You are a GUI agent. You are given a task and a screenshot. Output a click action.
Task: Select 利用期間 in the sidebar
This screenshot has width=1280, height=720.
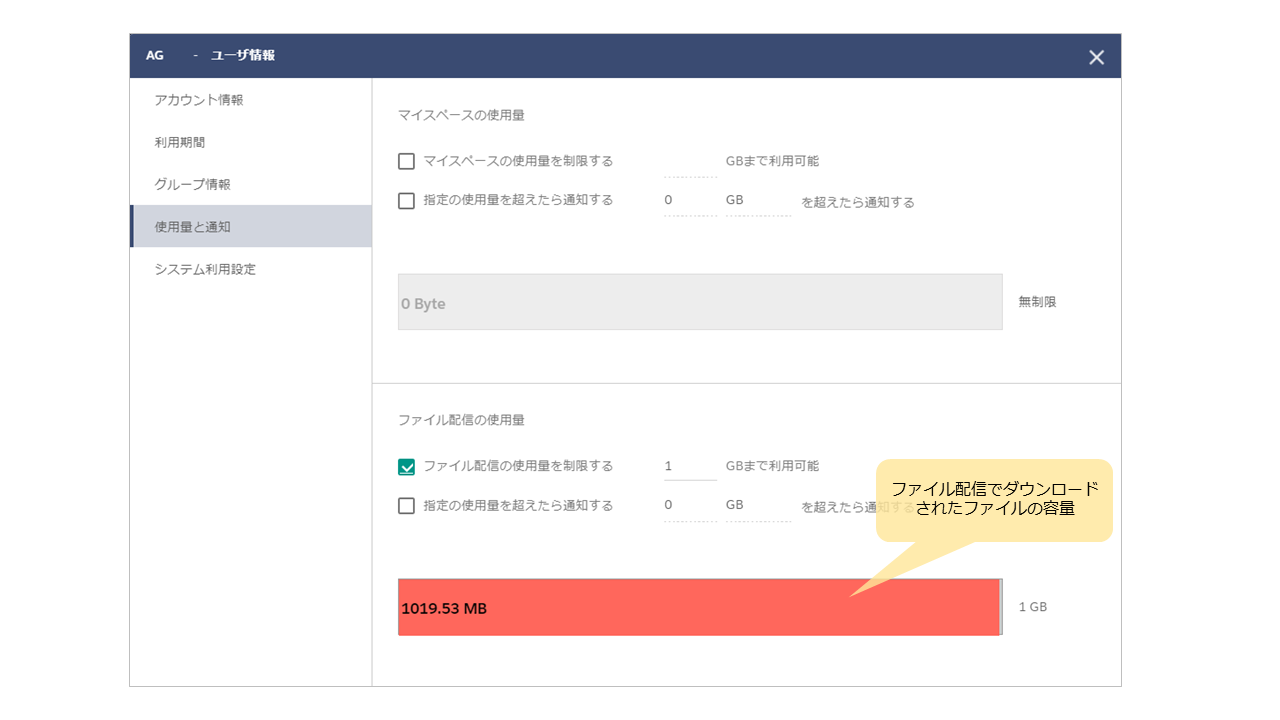point(180,142)
